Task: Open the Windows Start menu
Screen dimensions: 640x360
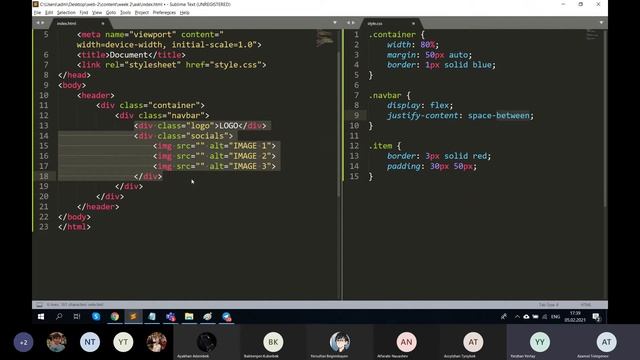Action: tap(41, 317)
